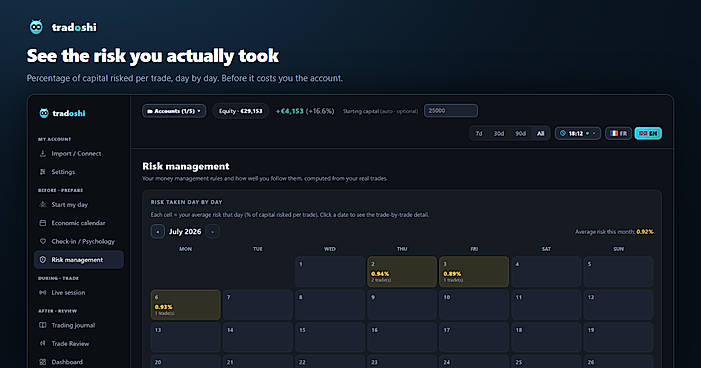This screenshot has width=701, height=368.
Task: Open July 2 cell showing 0.94%
Action: click(x=402, y=271)
